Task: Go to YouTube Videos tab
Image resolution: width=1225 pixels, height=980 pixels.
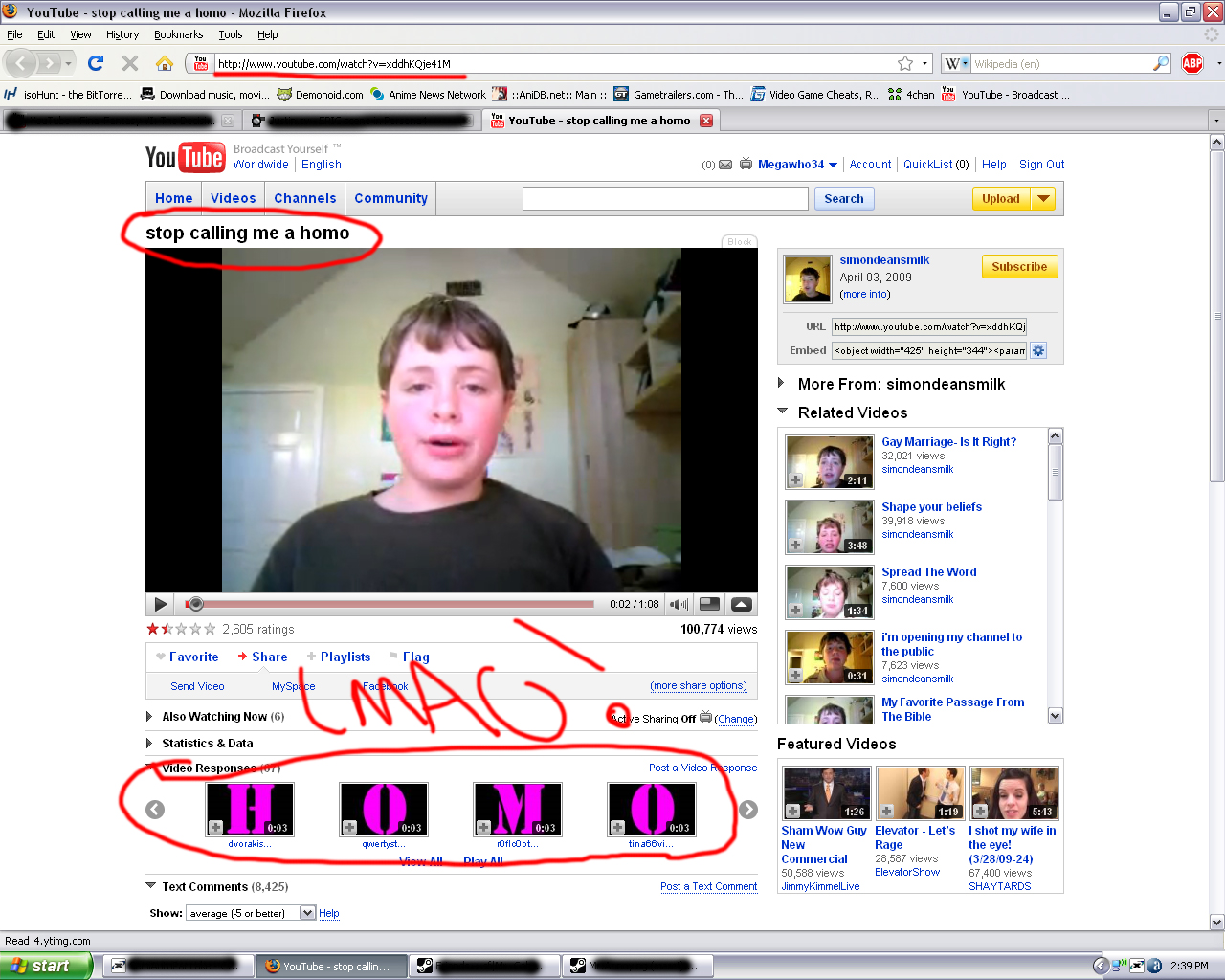Action: coord(234,198)
